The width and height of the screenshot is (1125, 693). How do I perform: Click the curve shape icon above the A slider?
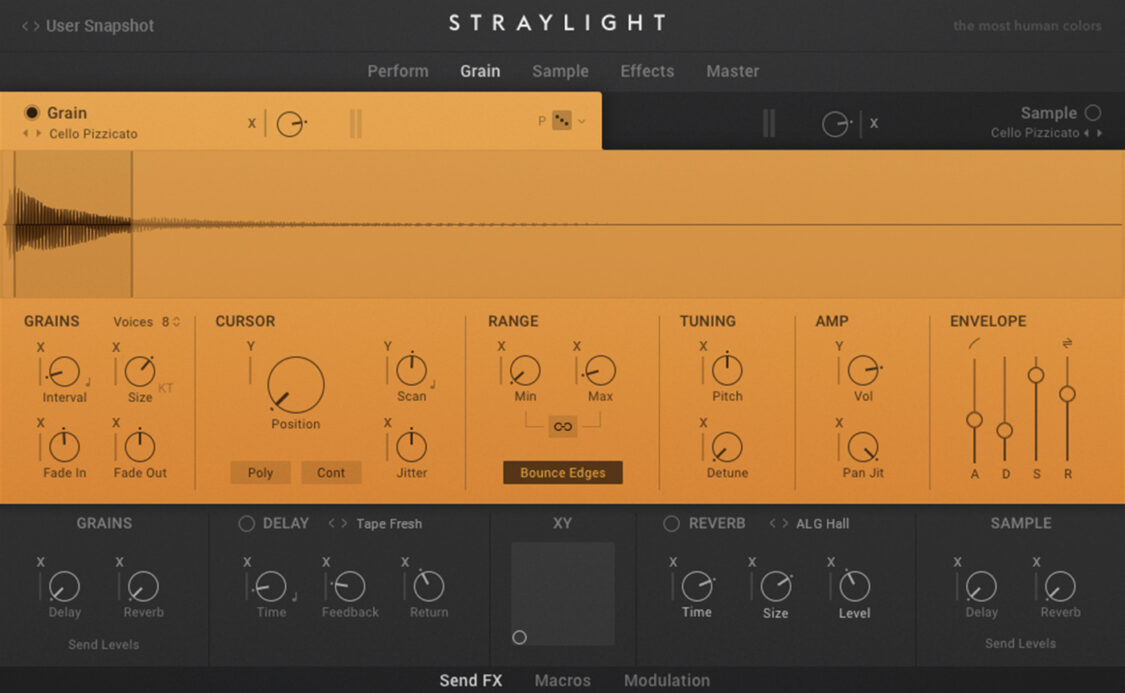975,343
